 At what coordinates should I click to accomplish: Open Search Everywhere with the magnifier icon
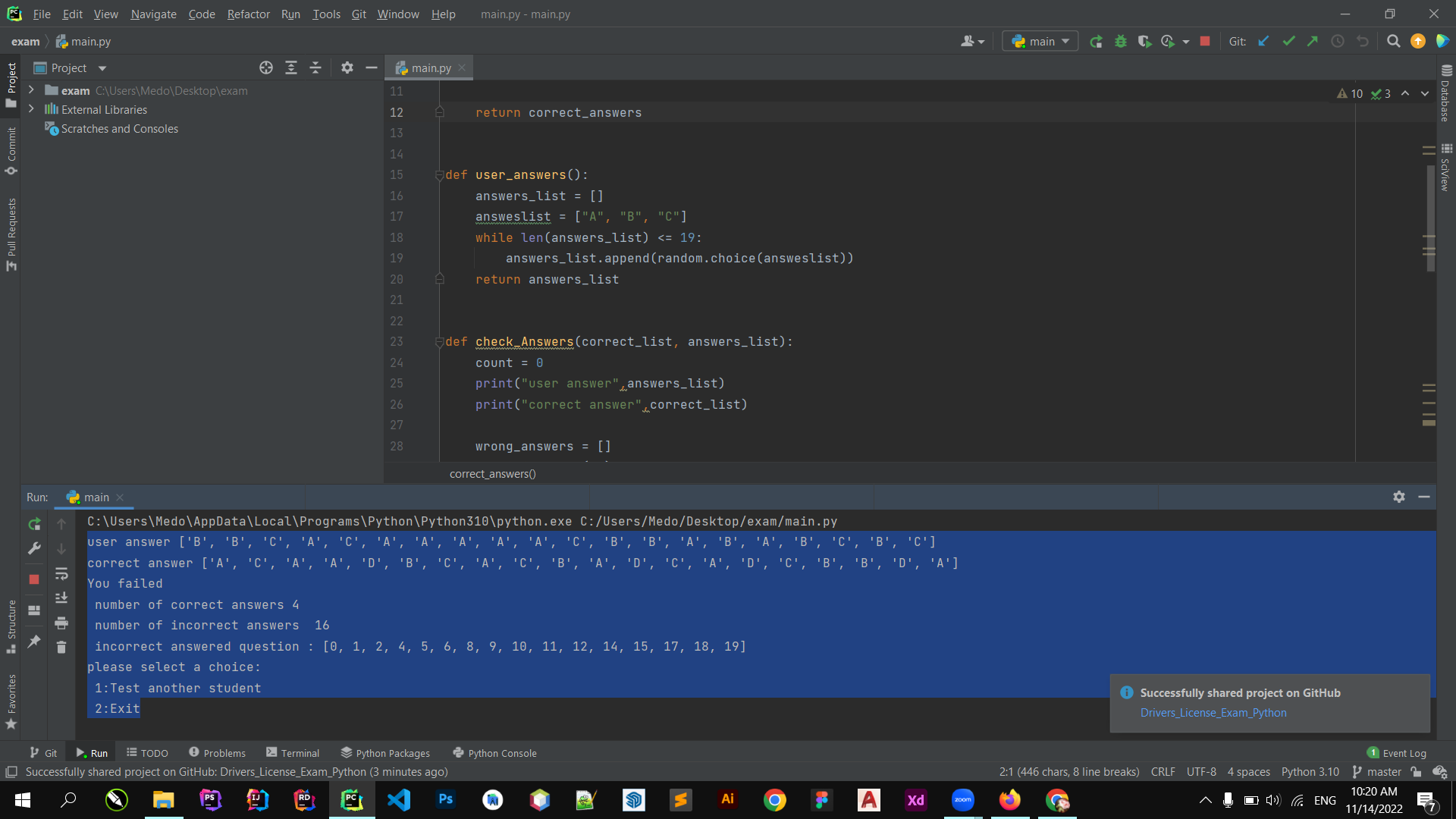(1393, 41)
